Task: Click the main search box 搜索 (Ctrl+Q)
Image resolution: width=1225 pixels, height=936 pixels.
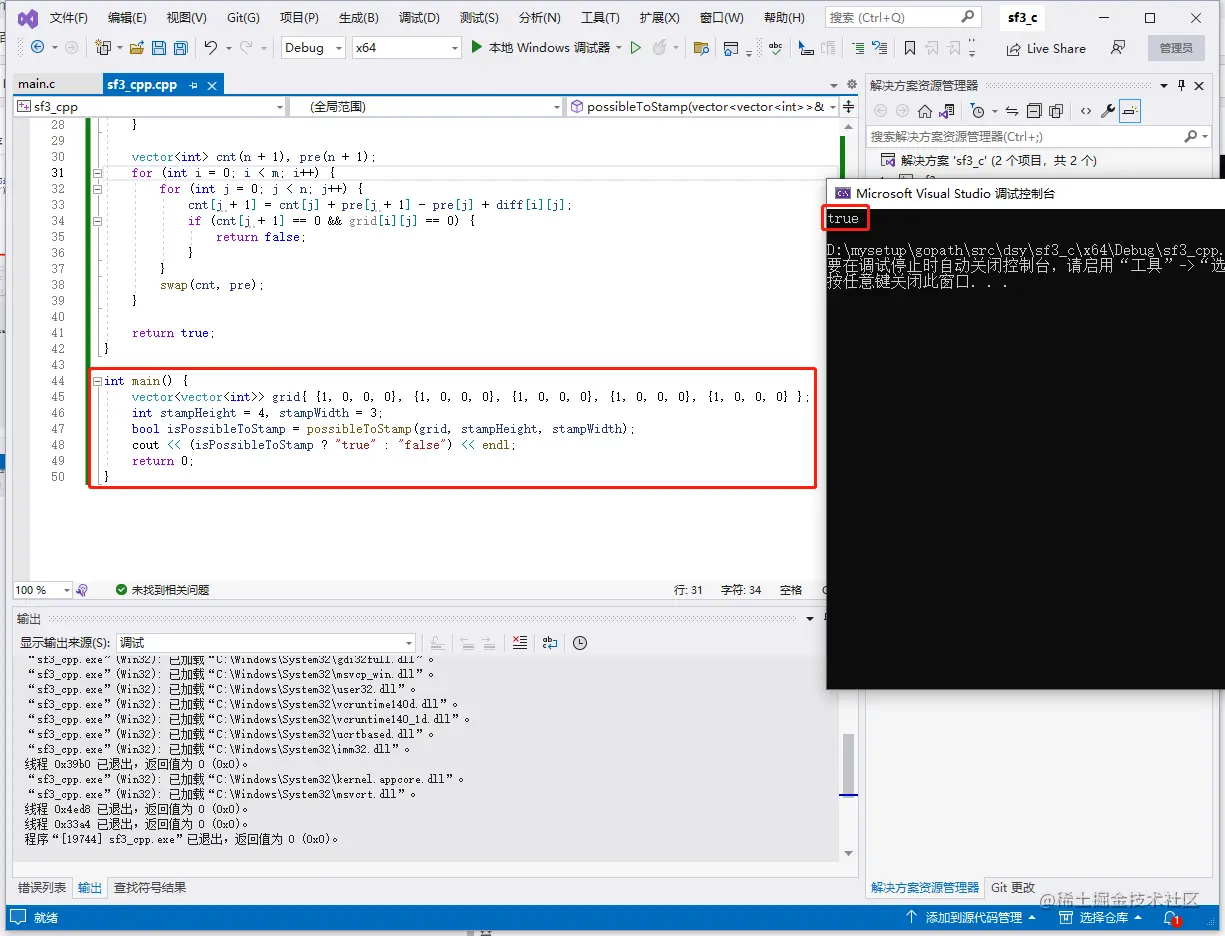Action: tap(902, 18)
